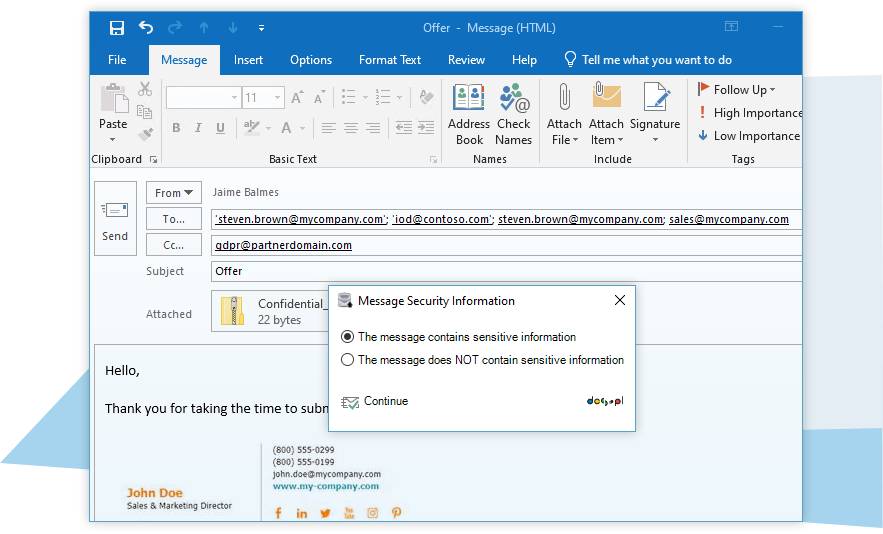Click the Undo arrow icon
Screen dimensions: 883x534
[x=146, y=28]
